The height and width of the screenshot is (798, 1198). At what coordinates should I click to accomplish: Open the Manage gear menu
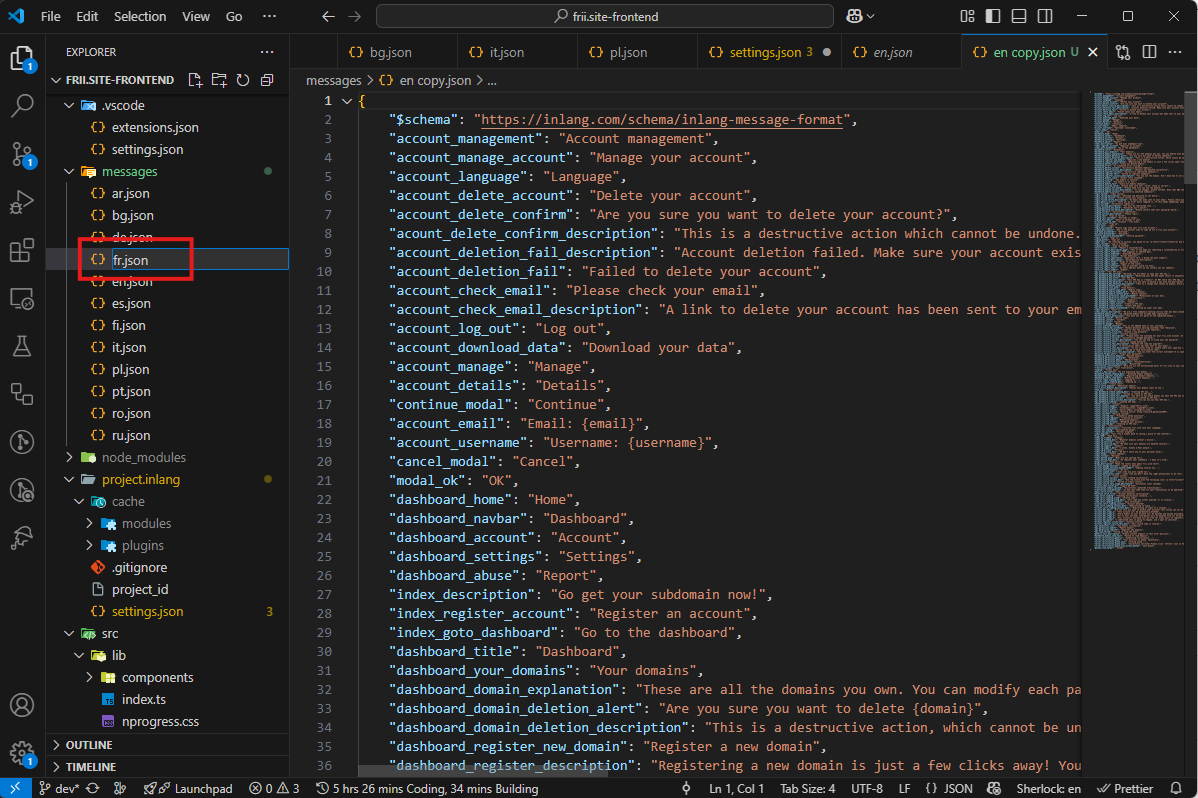(22, 754)
